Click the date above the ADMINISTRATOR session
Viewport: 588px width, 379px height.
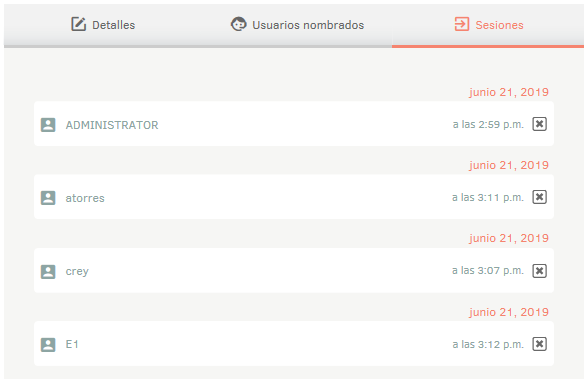509,92
